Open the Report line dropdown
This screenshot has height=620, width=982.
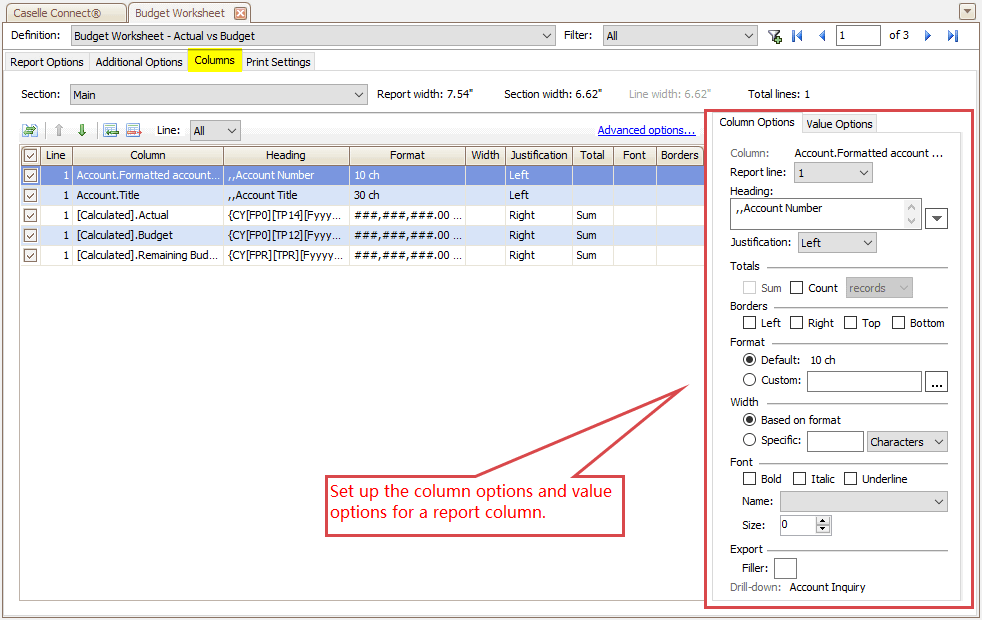coord(833,173)
